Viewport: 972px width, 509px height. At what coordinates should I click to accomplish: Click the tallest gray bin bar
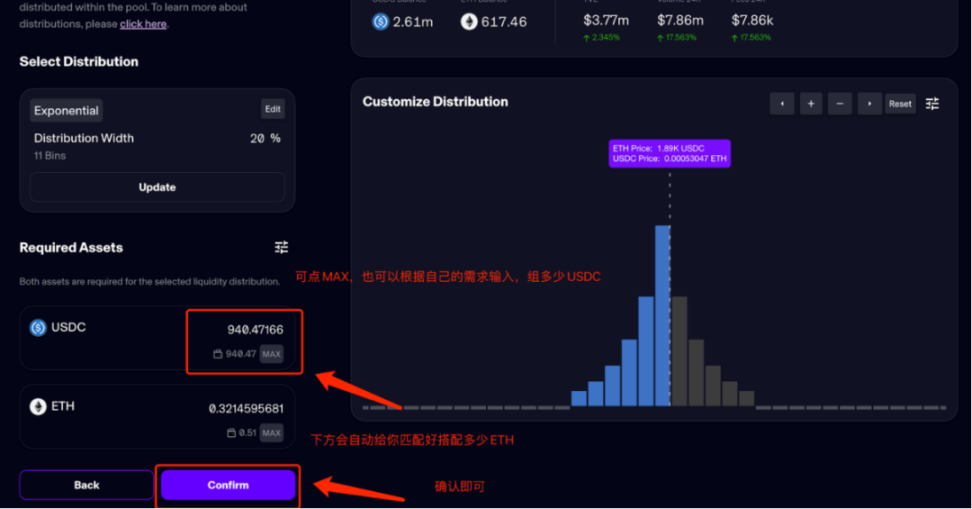coord(679,352)
